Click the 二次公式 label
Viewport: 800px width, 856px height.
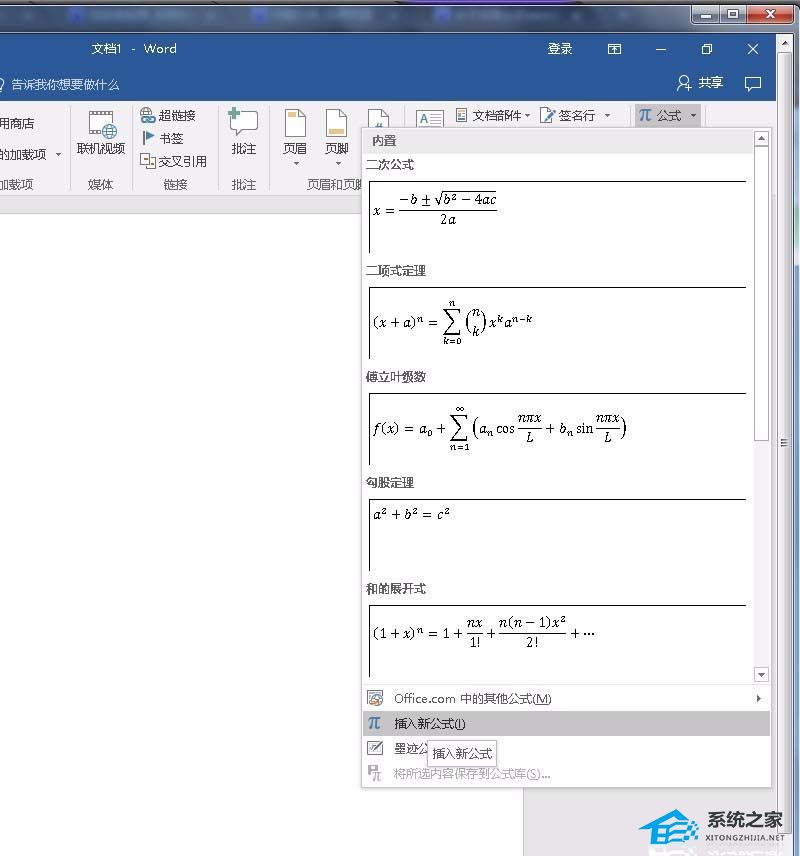coord(390,164)
